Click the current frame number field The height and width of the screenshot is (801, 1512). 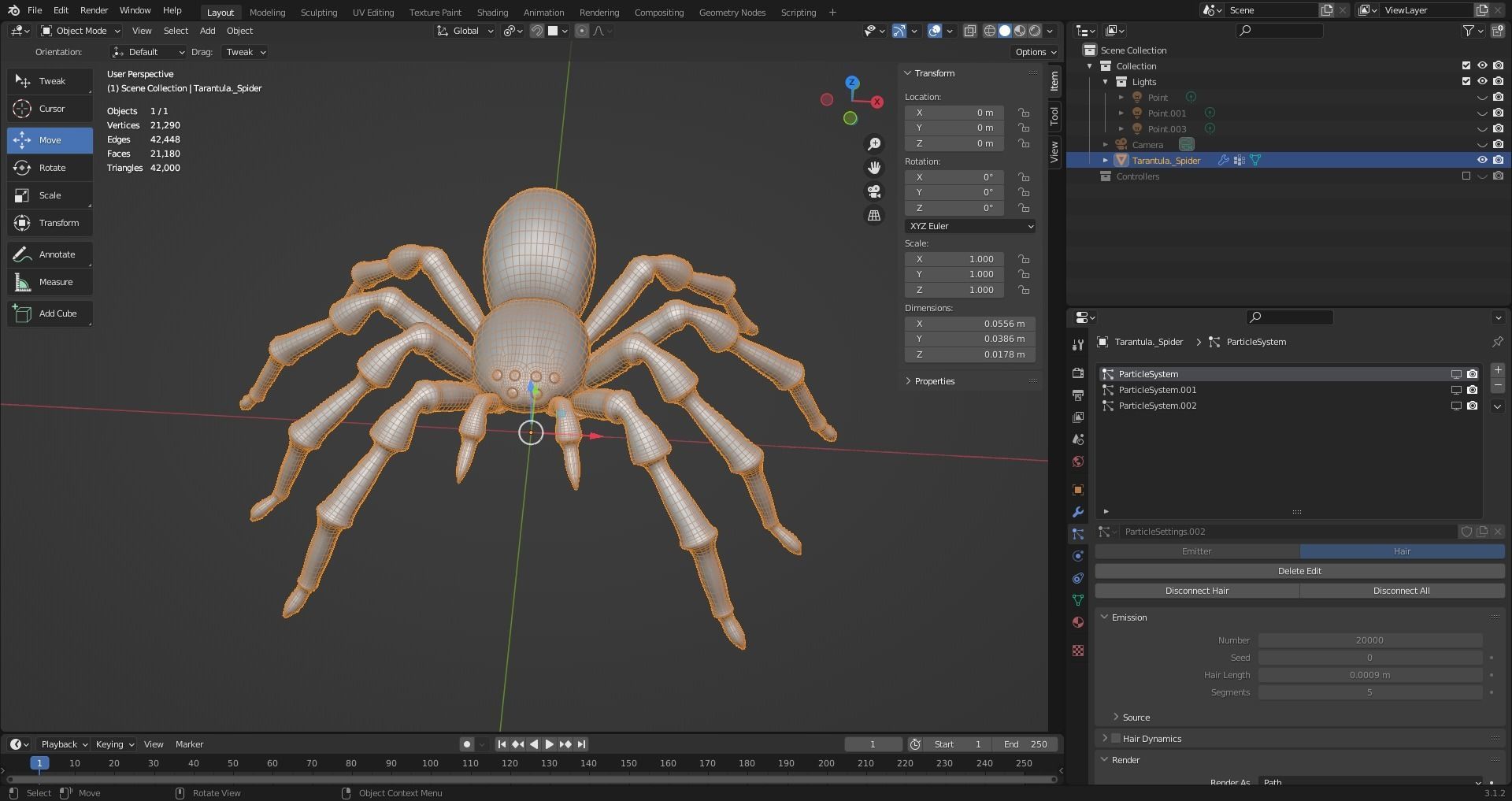point(873,744)
